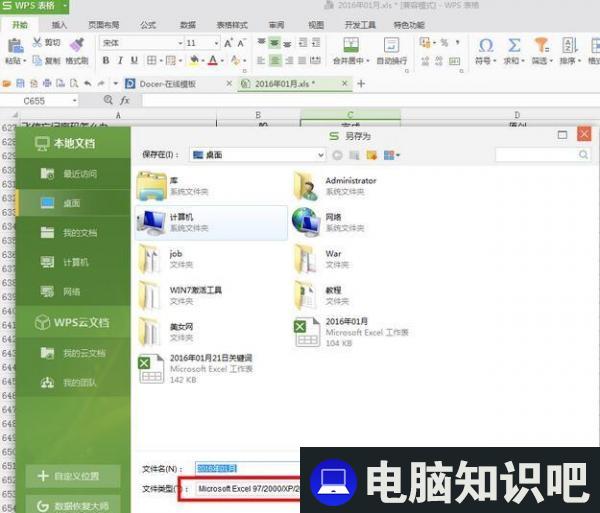Select column C header
Screen dimensions: 600x513
pos(350,114)
